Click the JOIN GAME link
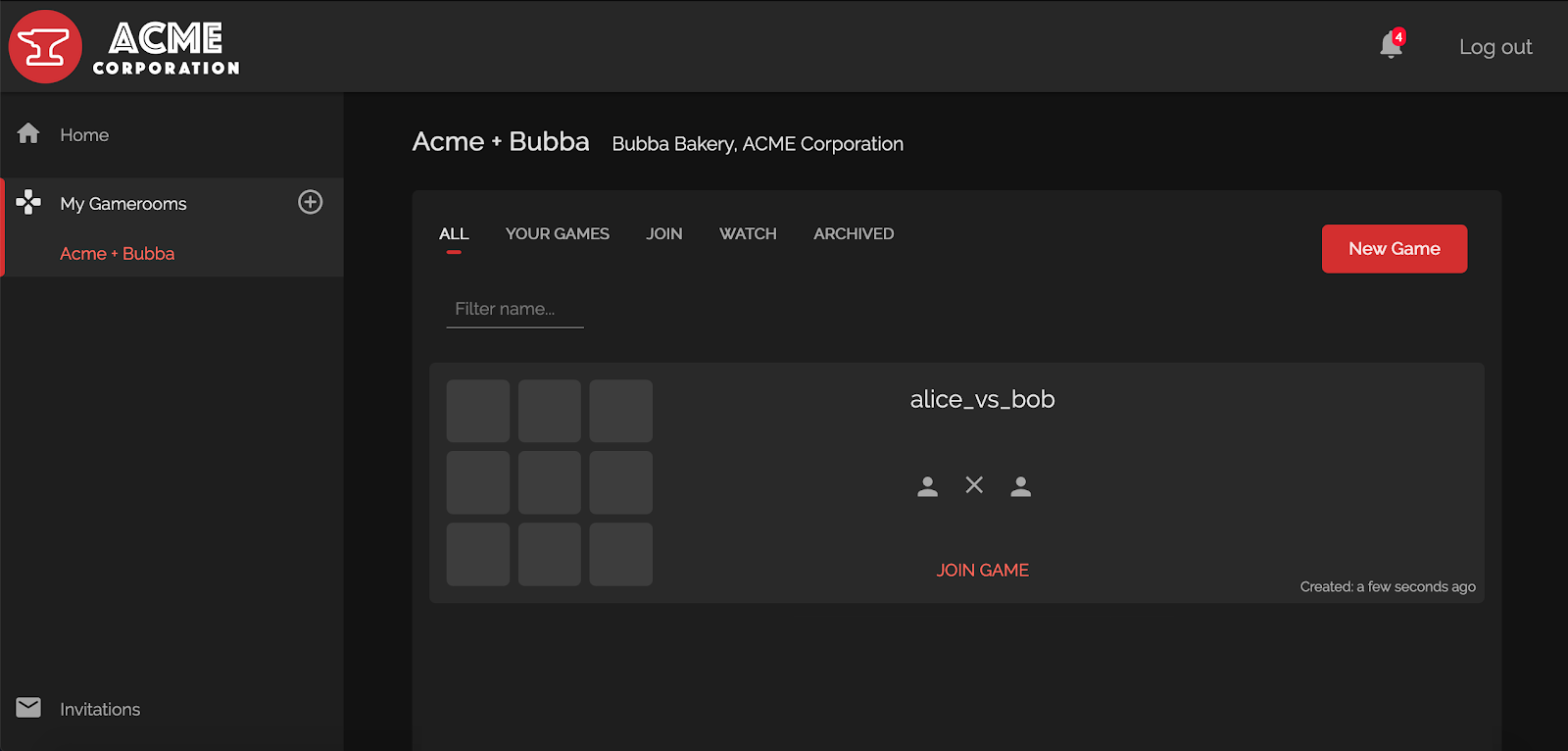 pos(982,571)
